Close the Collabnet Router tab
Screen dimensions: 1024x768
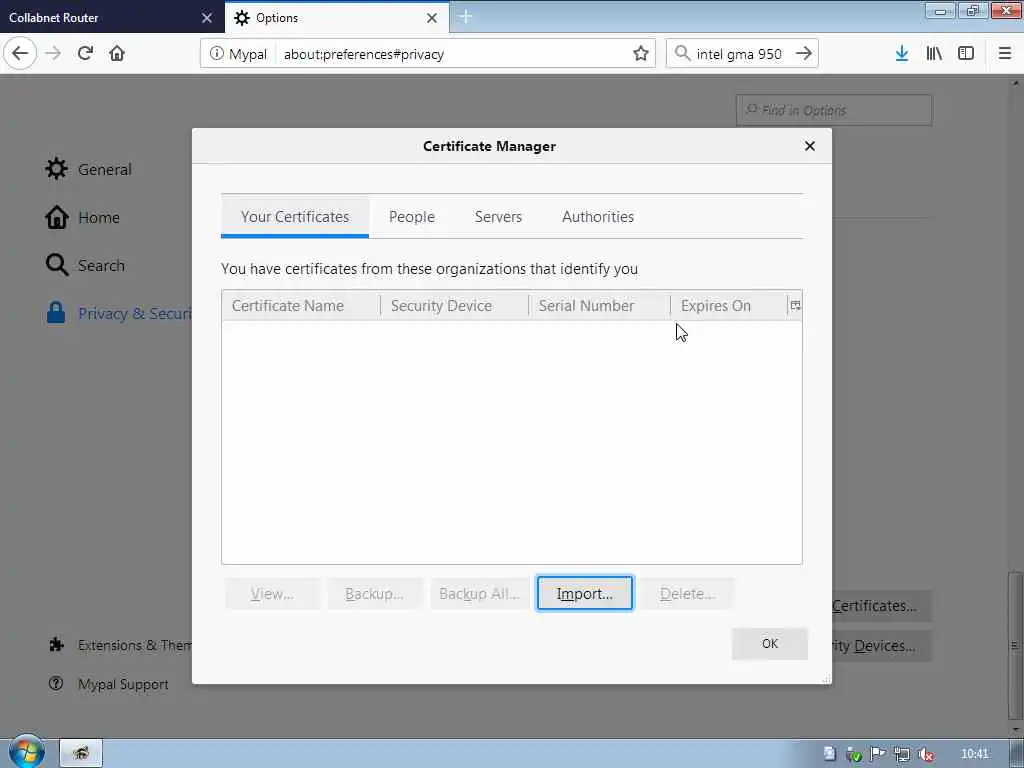click(207, 18)
